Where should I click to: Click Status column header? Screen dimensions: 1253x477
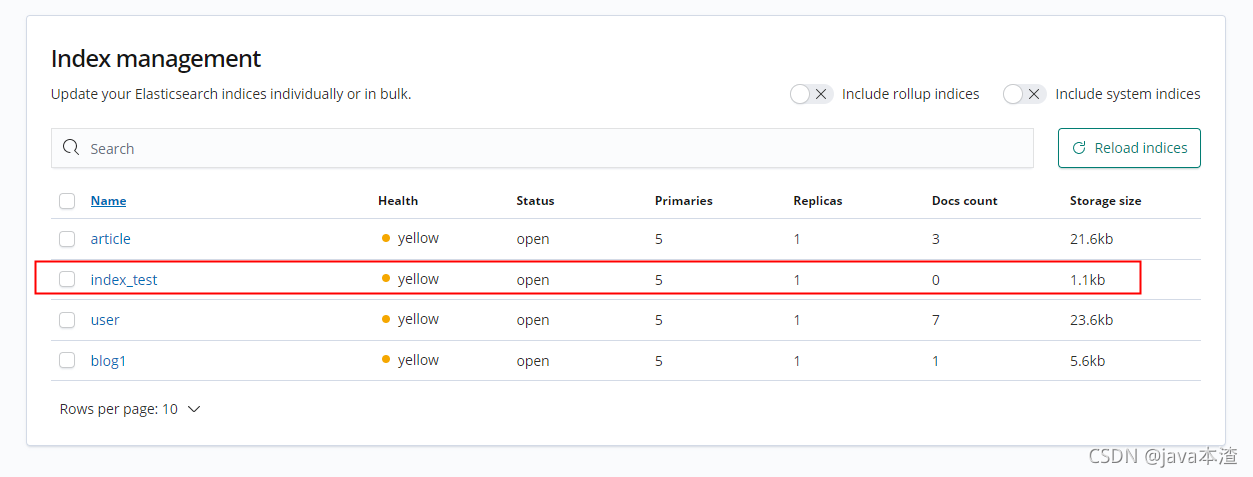click(535, 201)
